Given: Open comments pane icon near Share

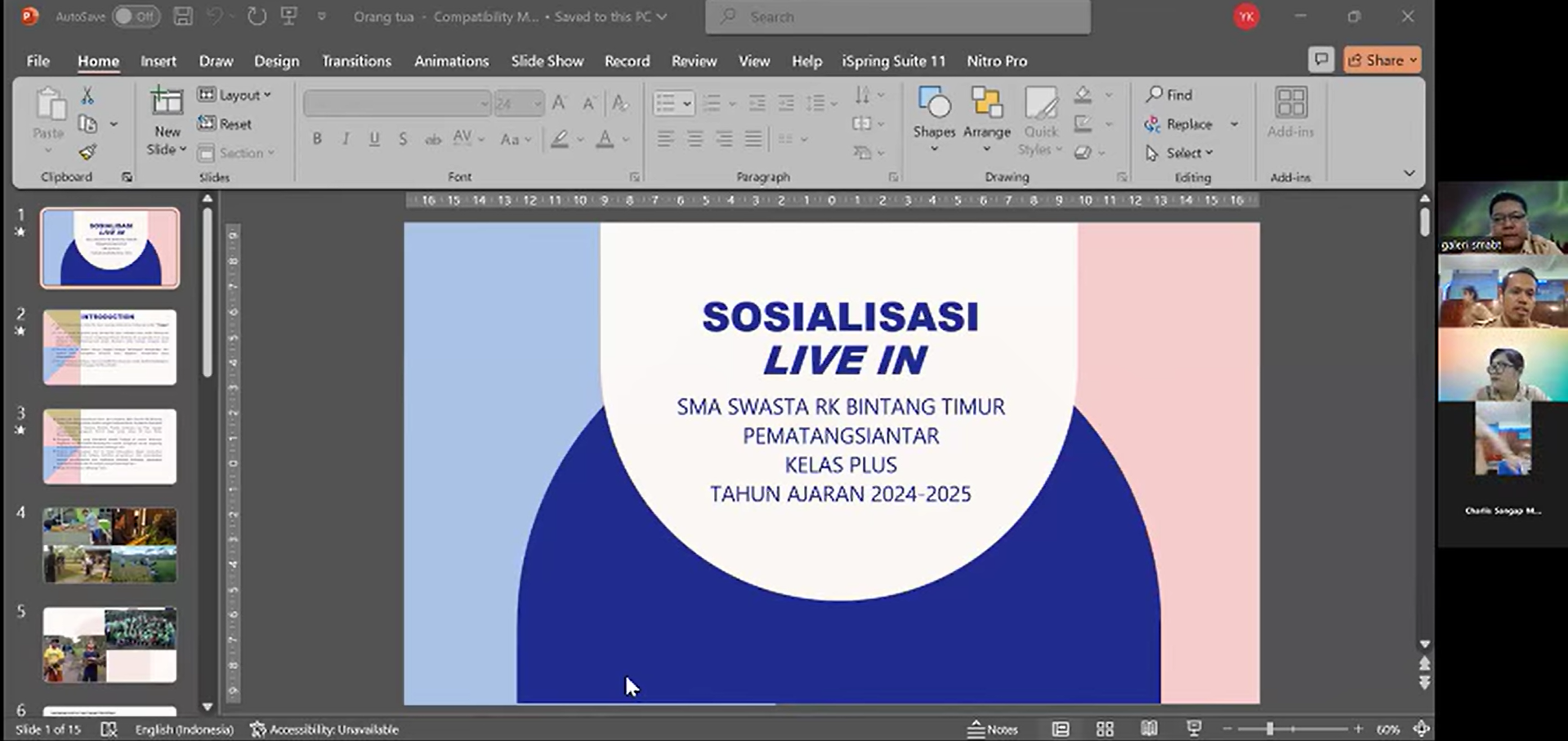Looking at the screenshot, I should 1320,60.
